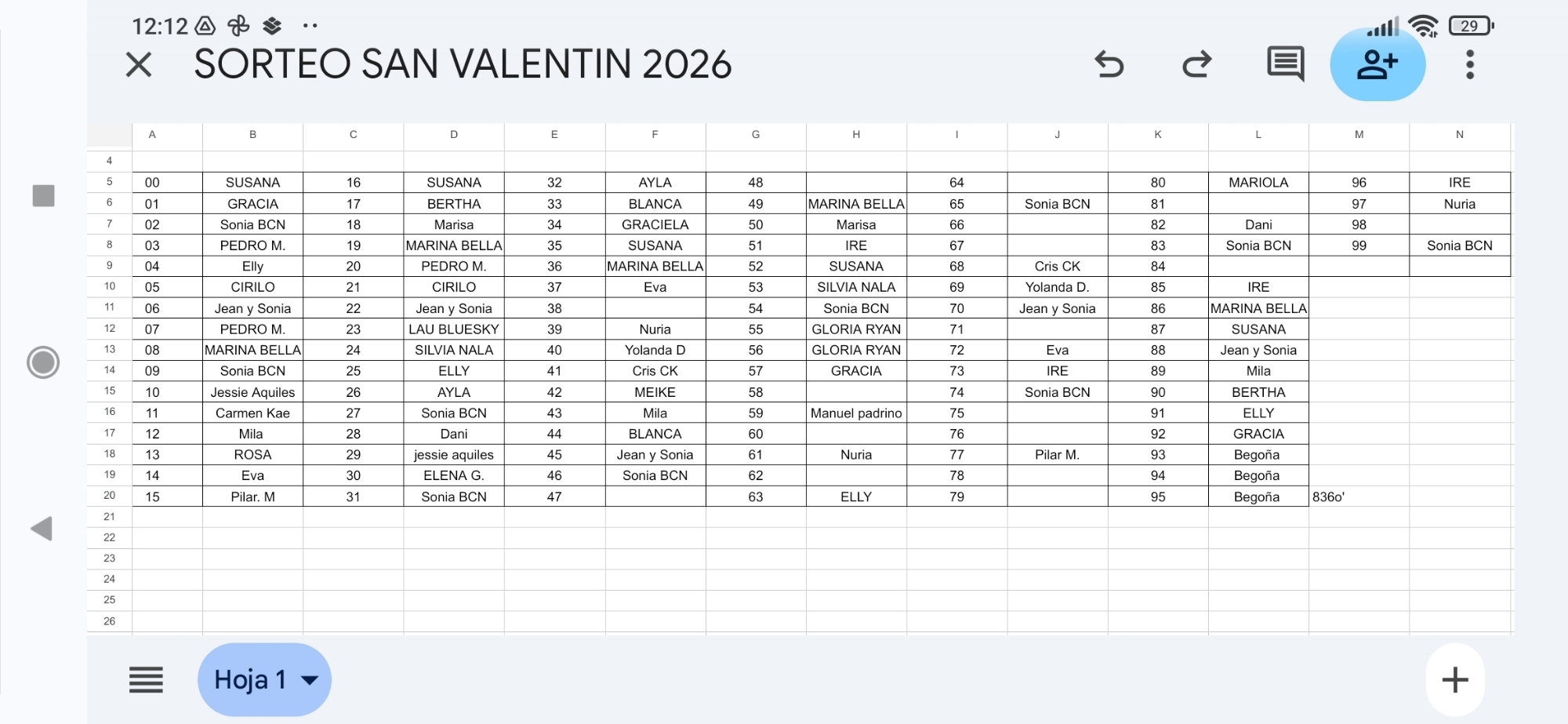This screenshot has height=724, width=1568.
Task: Select row 5 header
Action: 110,182
